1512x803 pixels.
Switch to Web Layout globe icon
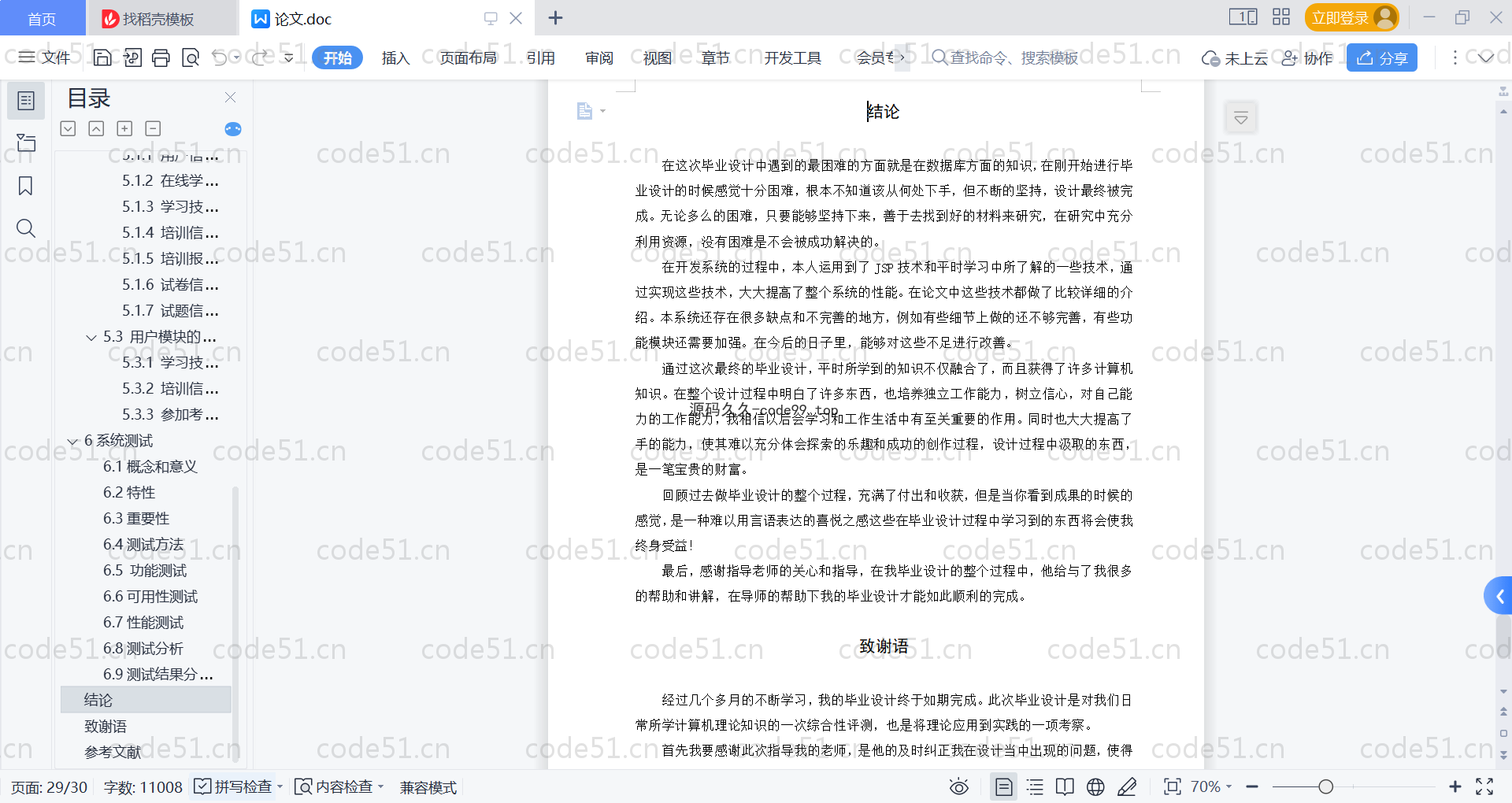pos(1095,786)
